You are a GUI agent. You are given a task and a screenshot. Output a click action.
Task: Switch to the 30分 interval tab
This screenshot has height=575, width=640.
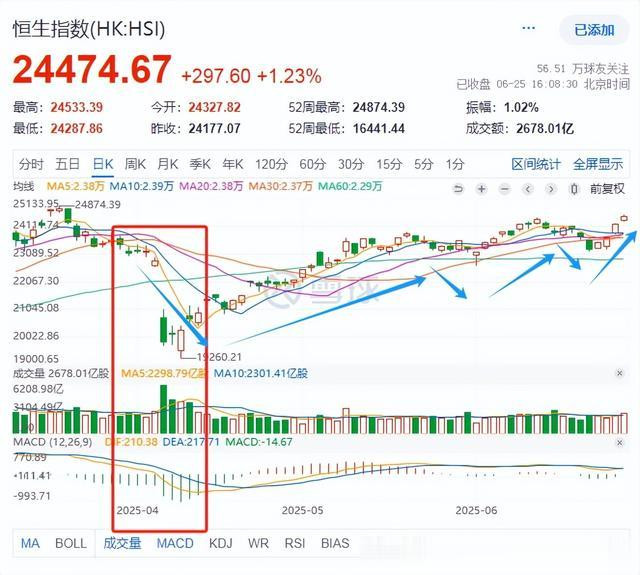pos(351,164)
